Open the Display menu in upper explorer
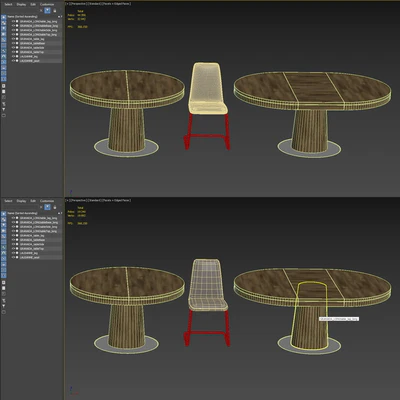 [x=21, y=4]
